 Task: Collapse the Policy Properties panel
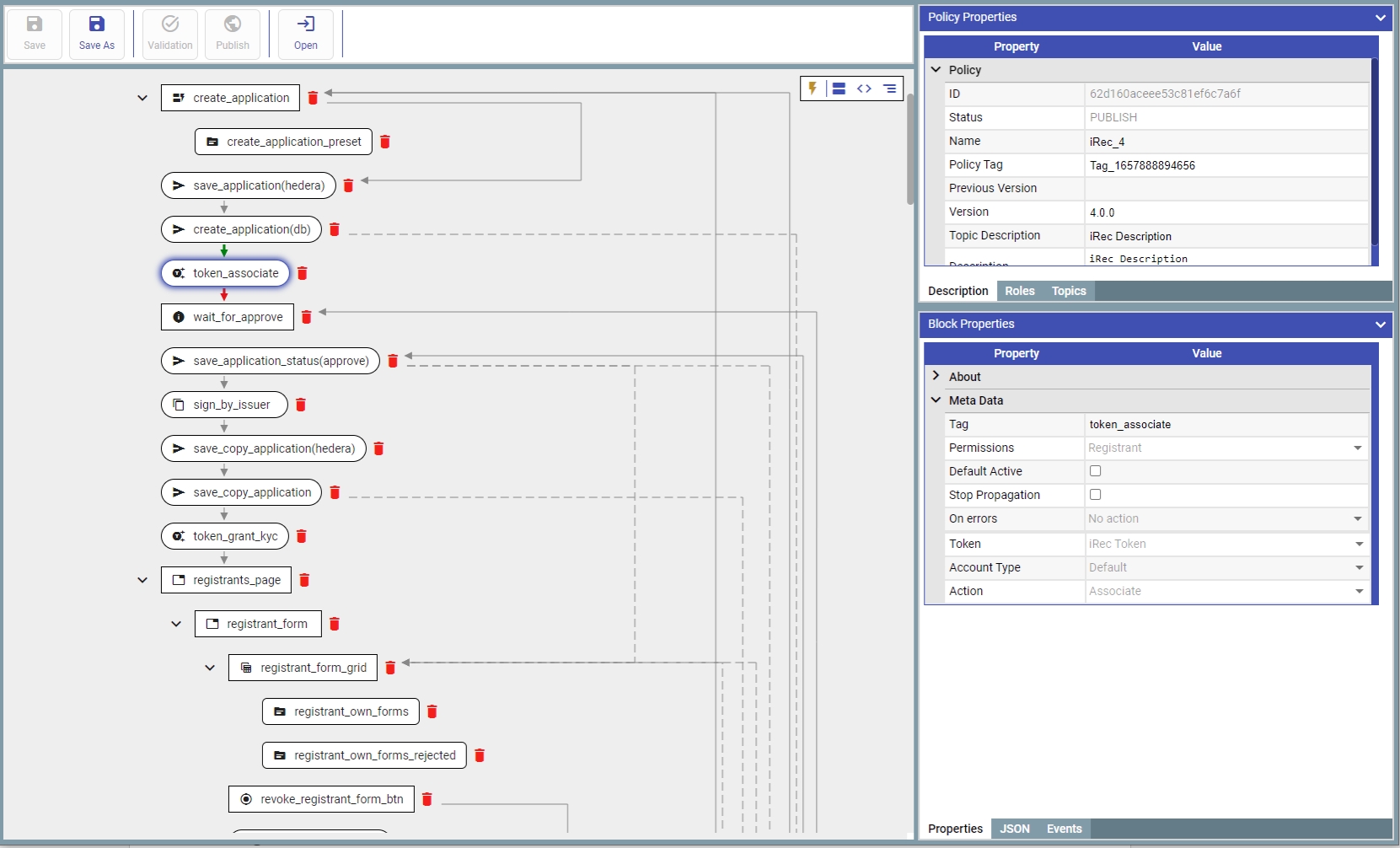coord(1380,18)
